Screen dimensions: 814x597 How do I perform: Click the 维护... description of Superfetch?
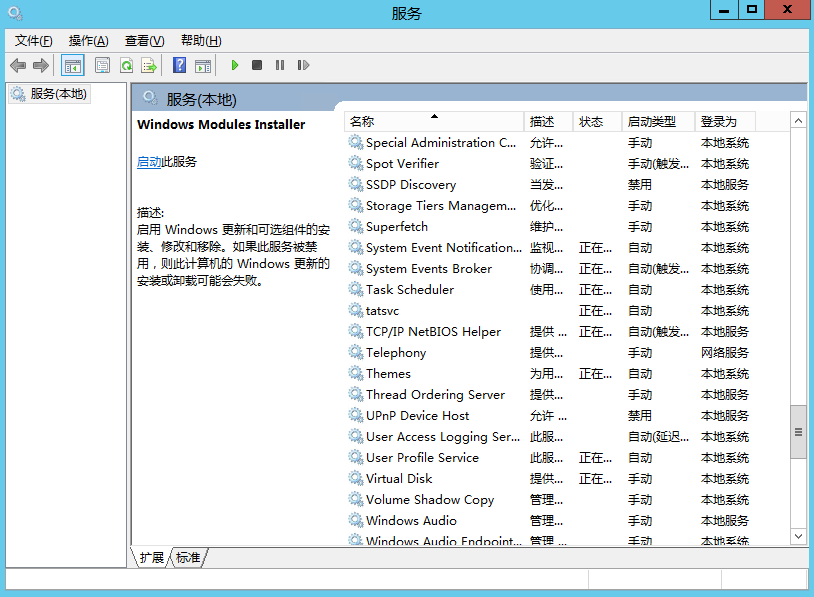546,227
